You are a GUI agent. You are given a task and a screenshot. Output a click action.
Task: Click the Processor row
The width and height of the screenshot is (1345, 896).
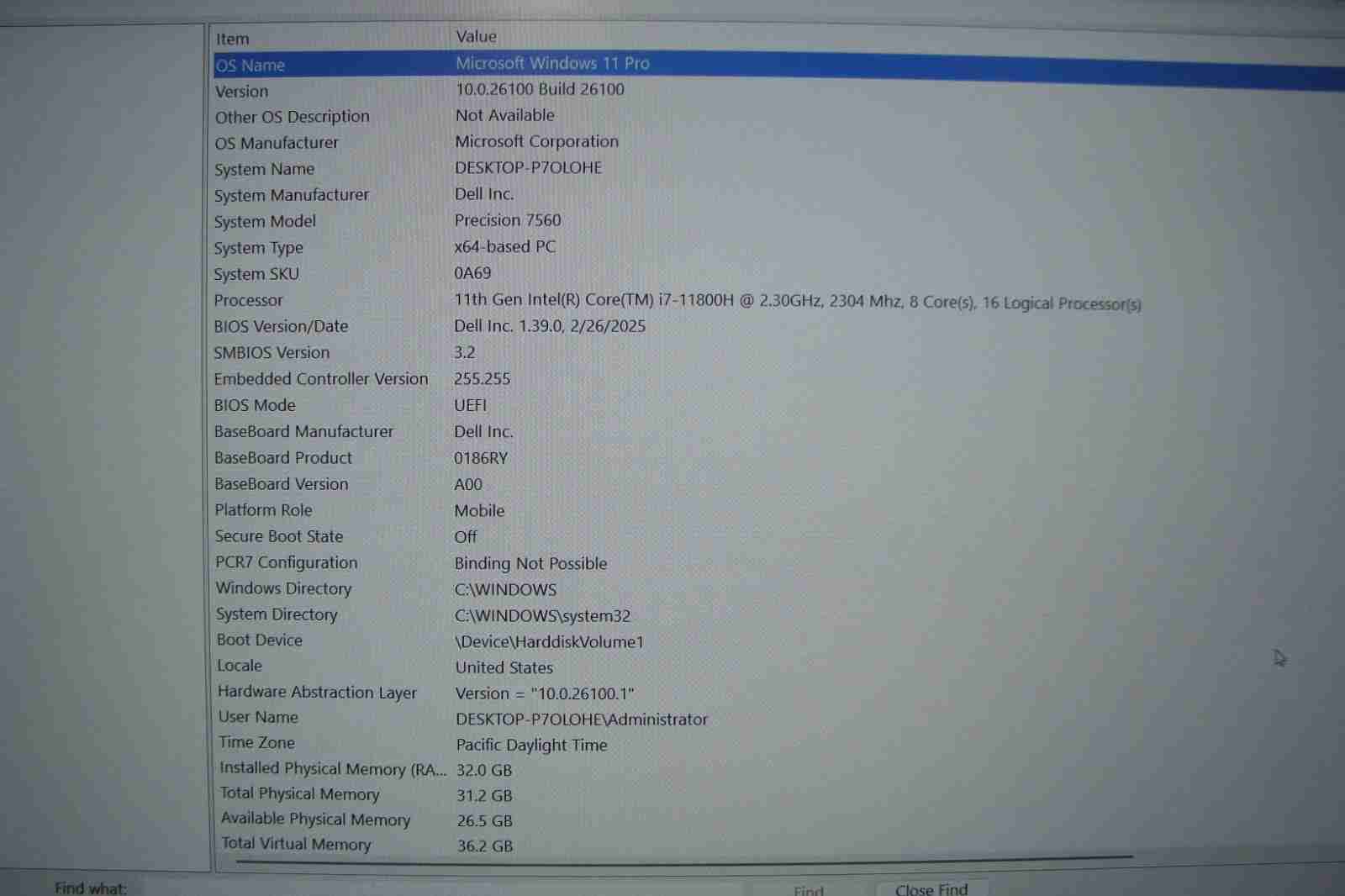tap(248, 300)
